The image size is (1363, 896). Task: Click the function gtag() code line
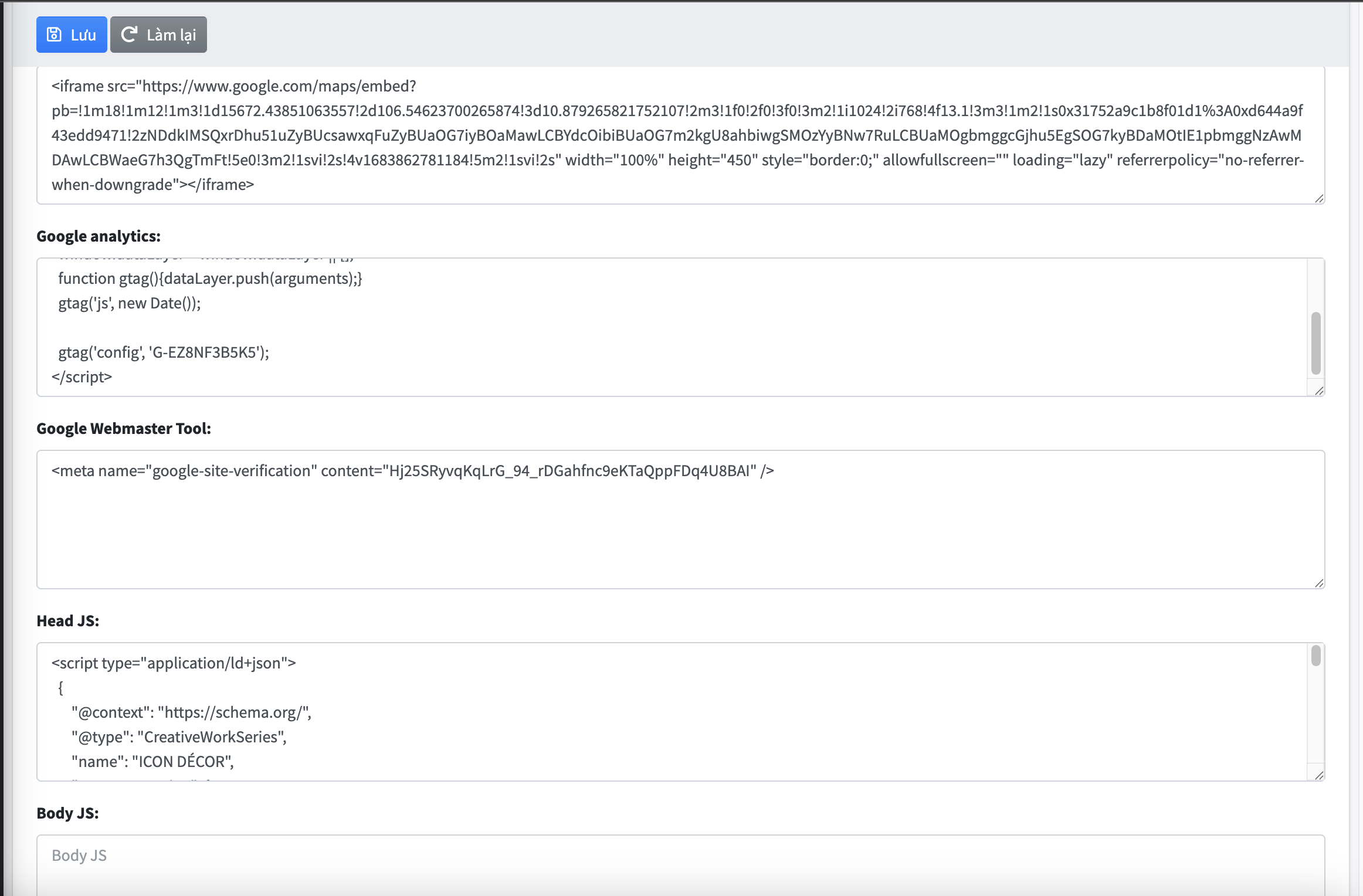[x=210, y=279]
